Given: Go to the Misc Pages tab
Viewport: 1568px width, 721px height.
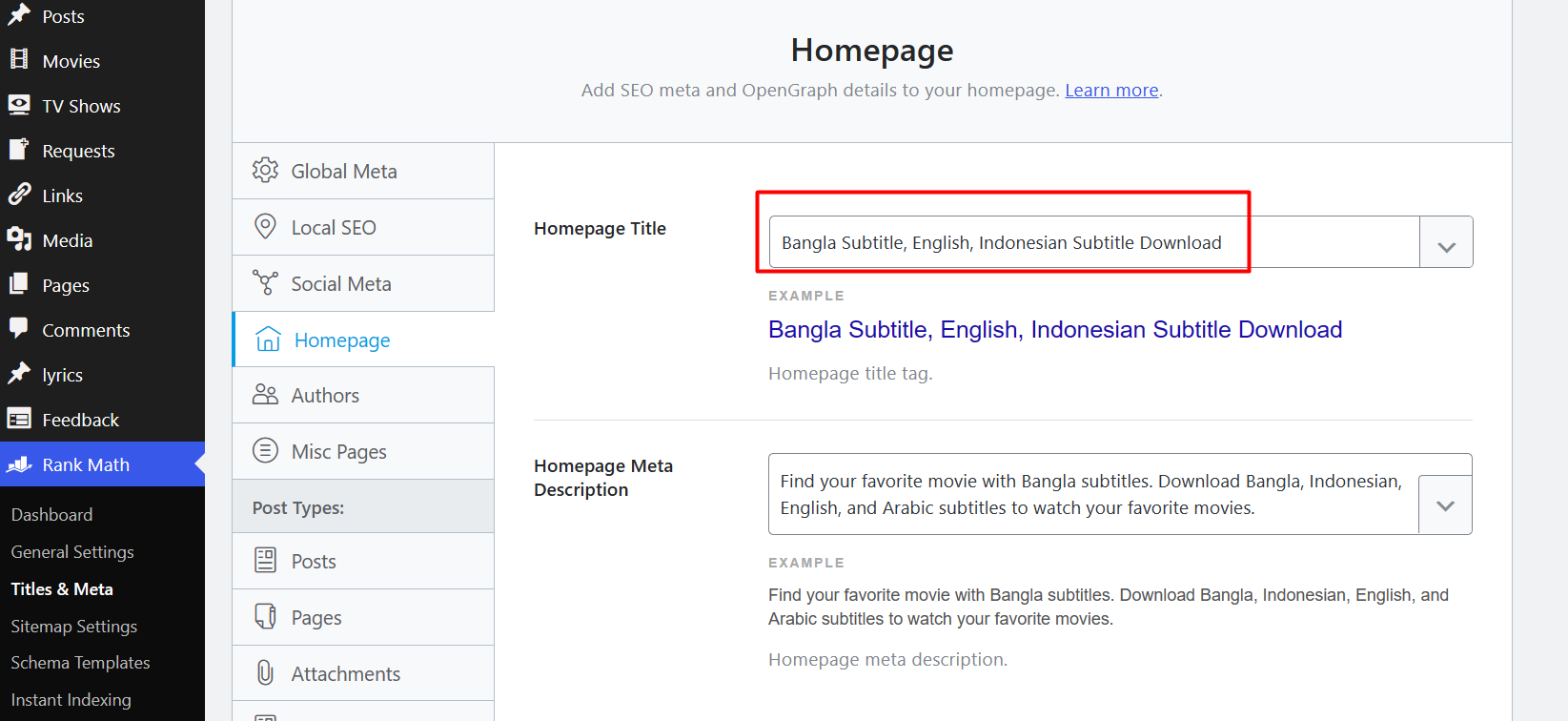Looking at the screenshot, I should click(x=363, y=451).
